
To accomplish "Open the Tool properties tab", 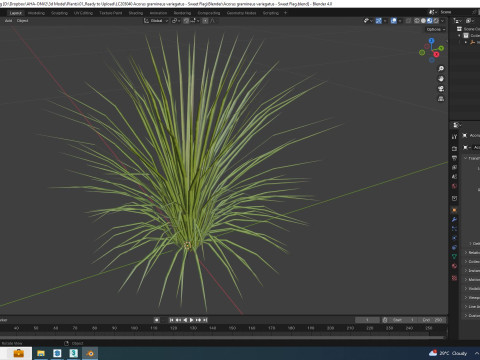I will coord(454,136).
